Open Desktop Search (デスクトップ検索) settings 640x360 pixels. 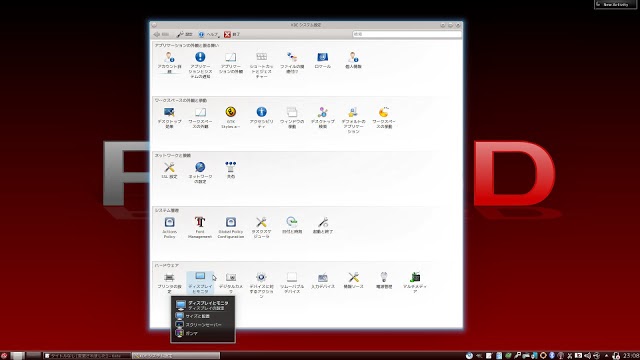[322, 118]
